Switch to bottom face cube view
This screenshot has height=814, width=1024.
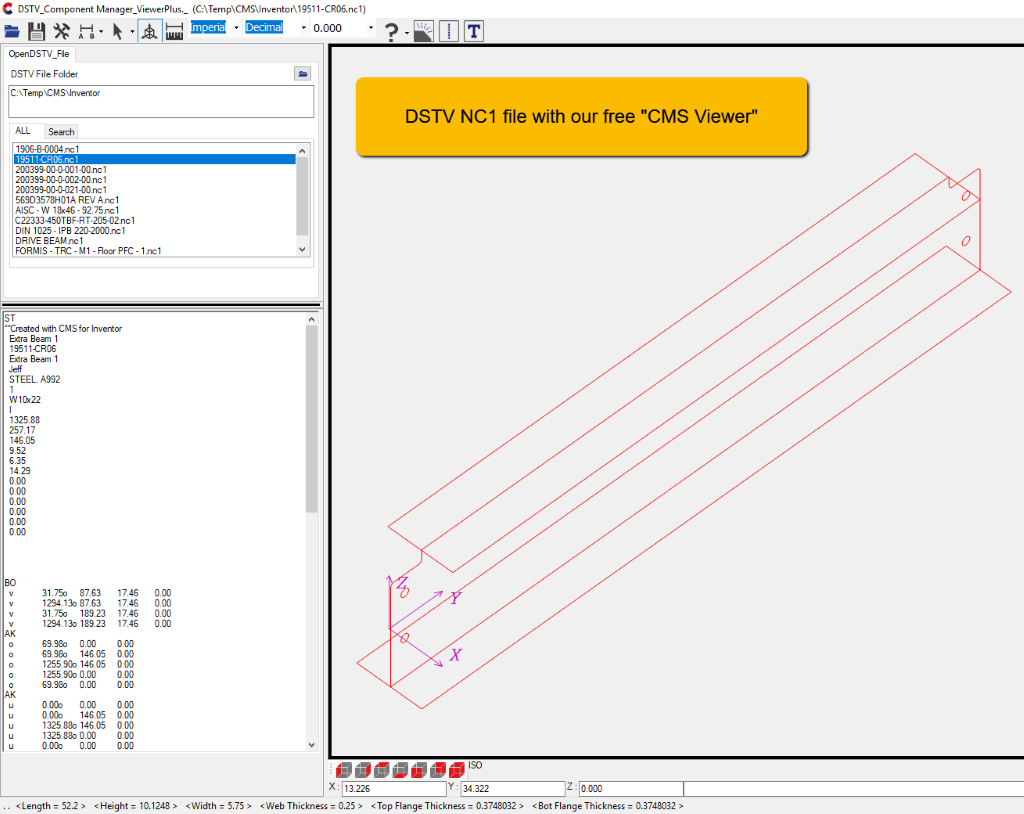click(400, 770)
